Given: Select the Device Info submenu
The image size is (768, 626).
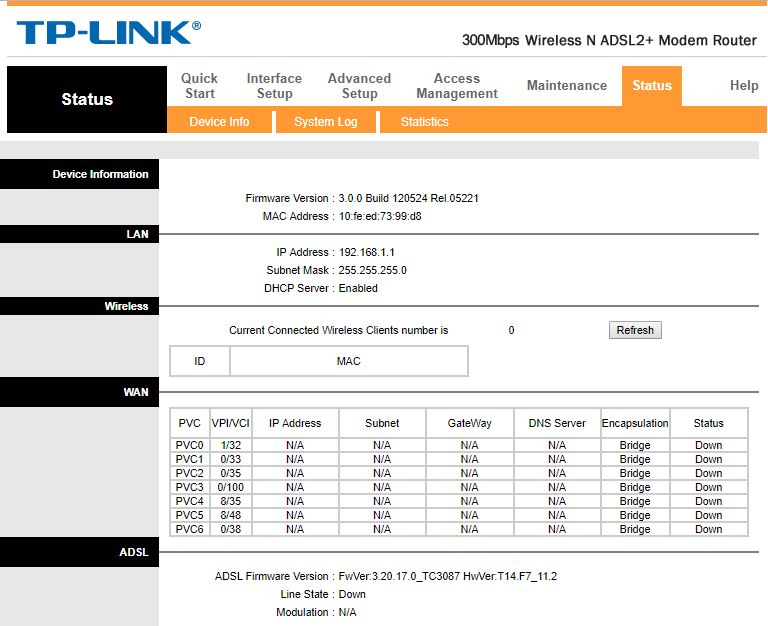Looking at the screenshot, I should 219,121.
